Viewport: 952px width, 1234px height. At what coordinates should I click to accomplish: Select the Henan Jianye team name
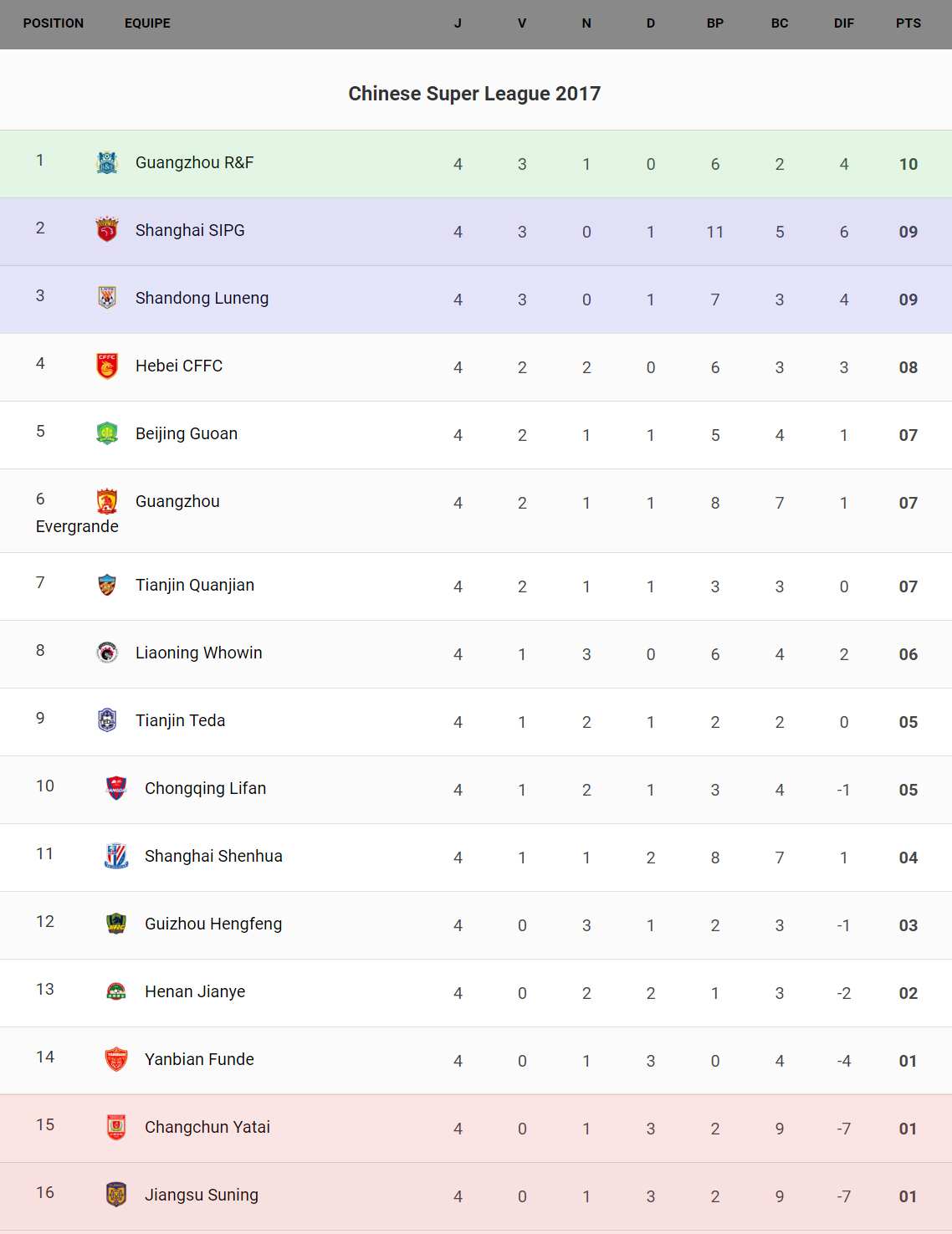point(195,991)
